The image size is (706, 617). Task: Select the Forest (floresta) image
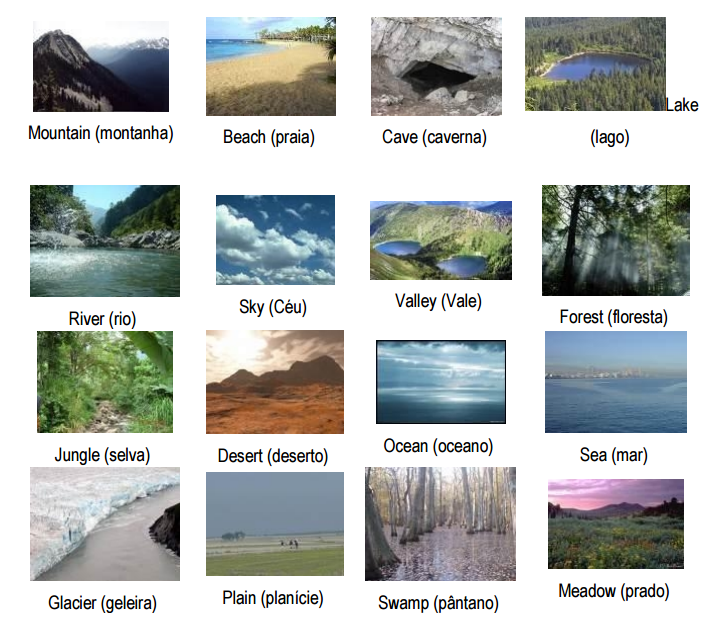coord(616,240)
